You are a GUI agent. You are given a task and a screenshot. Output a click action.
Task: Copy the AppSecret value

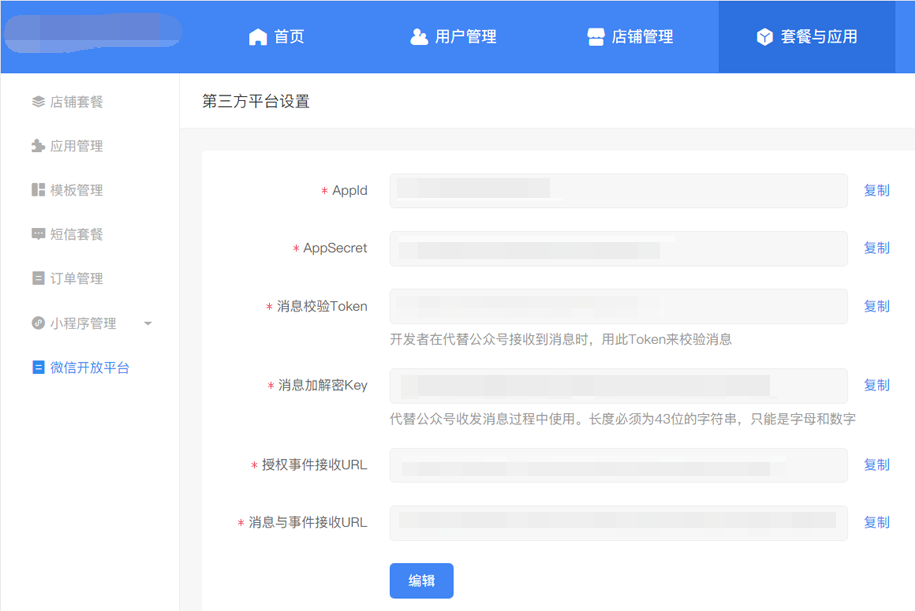click(876, 248)
